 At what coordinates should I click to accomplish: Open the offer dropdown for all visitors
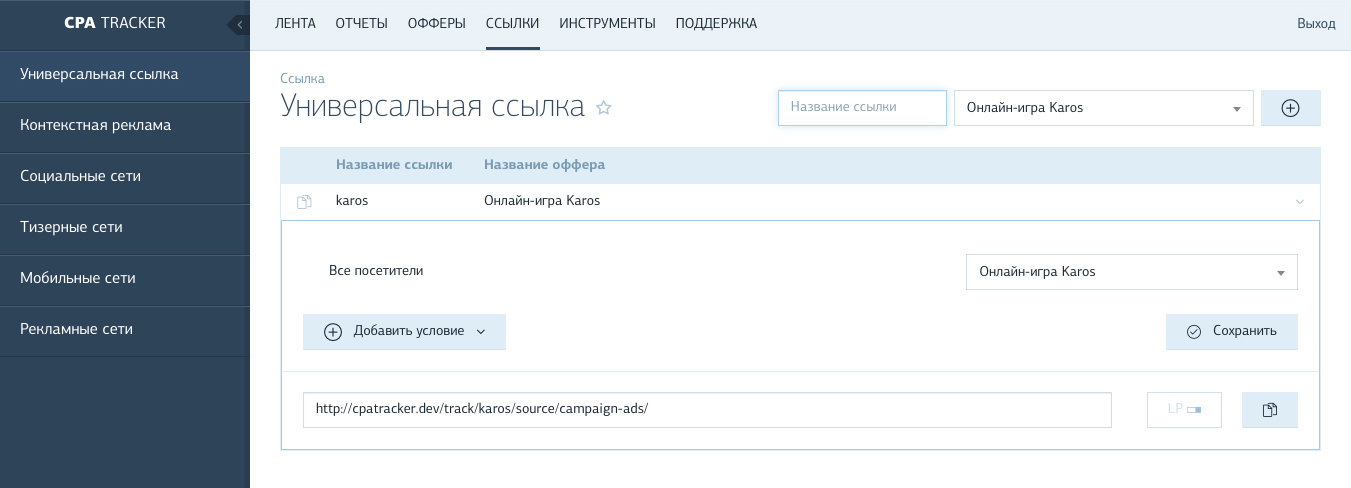click(x=1131, y=272)
